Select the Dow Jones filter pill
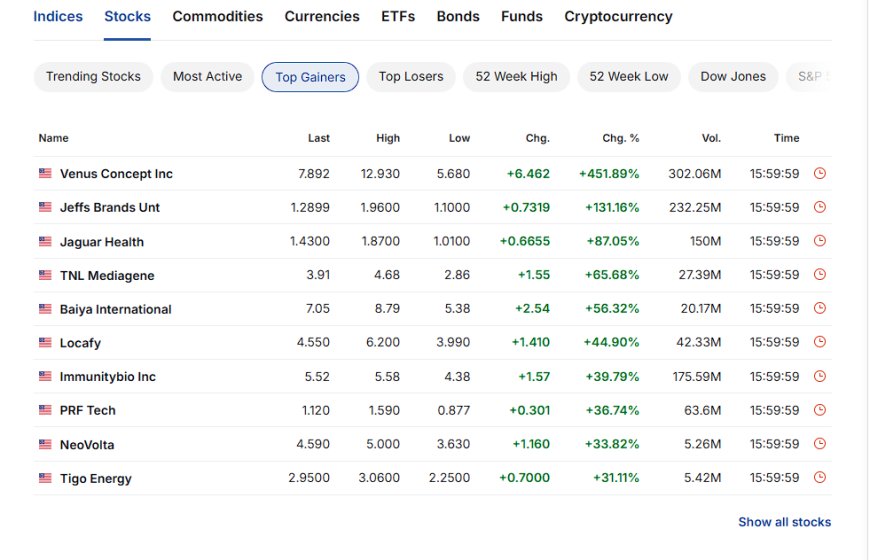The width and height of the screenshot is (870, 560). pos(733,77)
